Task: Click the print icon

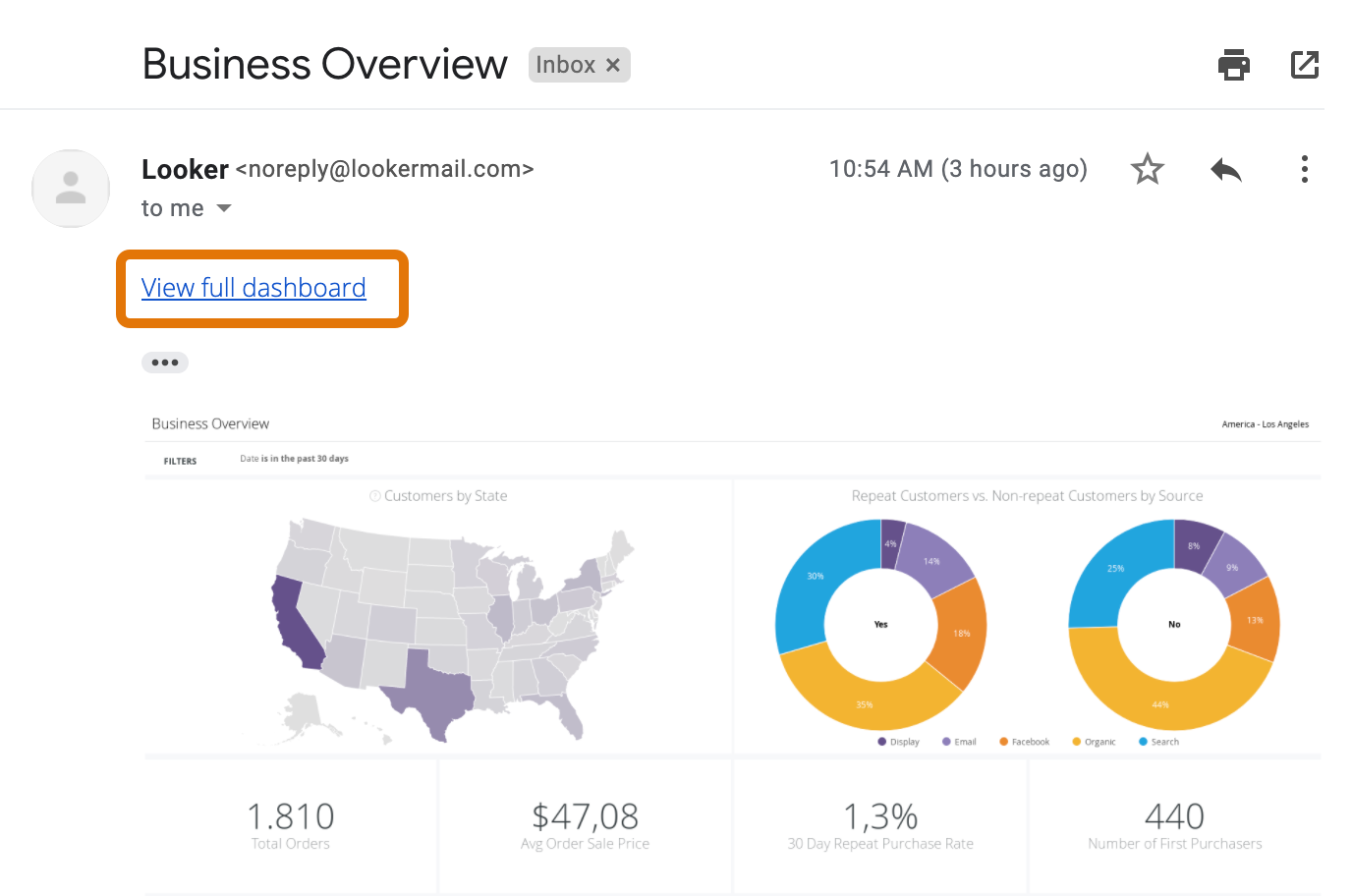Action: [1233, 64]
